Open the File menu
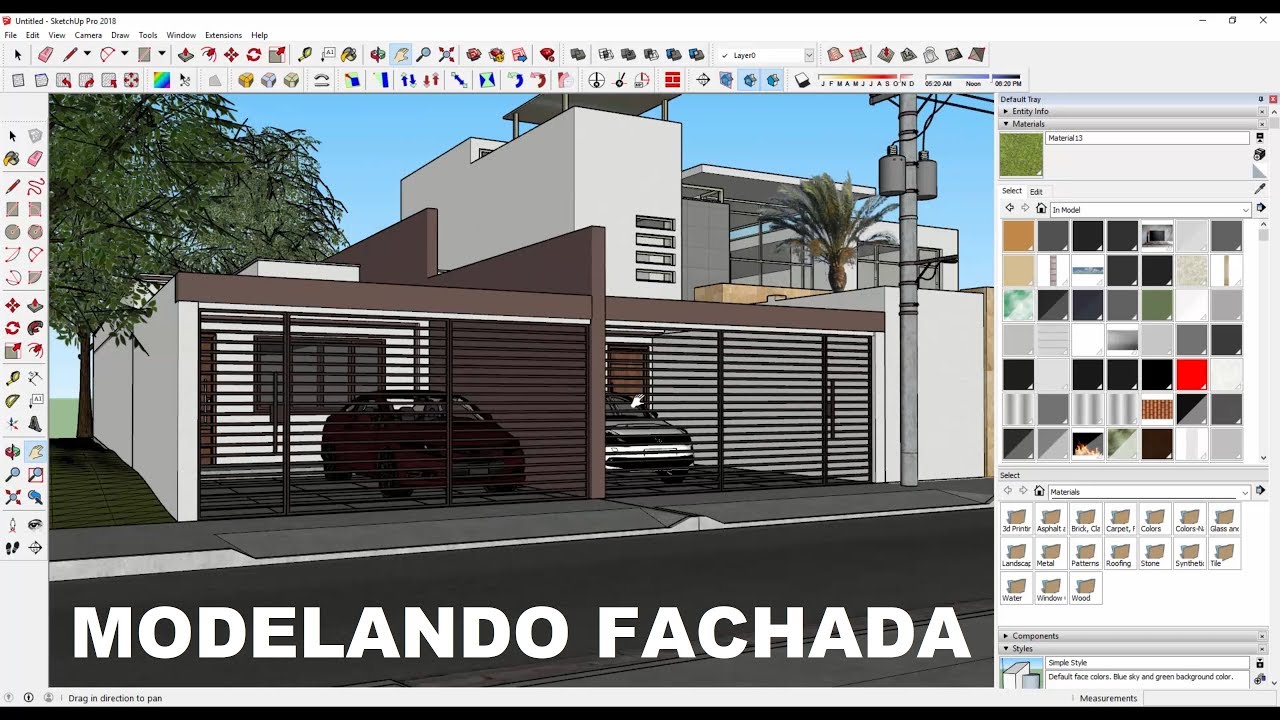Screen dimensions: 1280x720 tap(10, 35)
